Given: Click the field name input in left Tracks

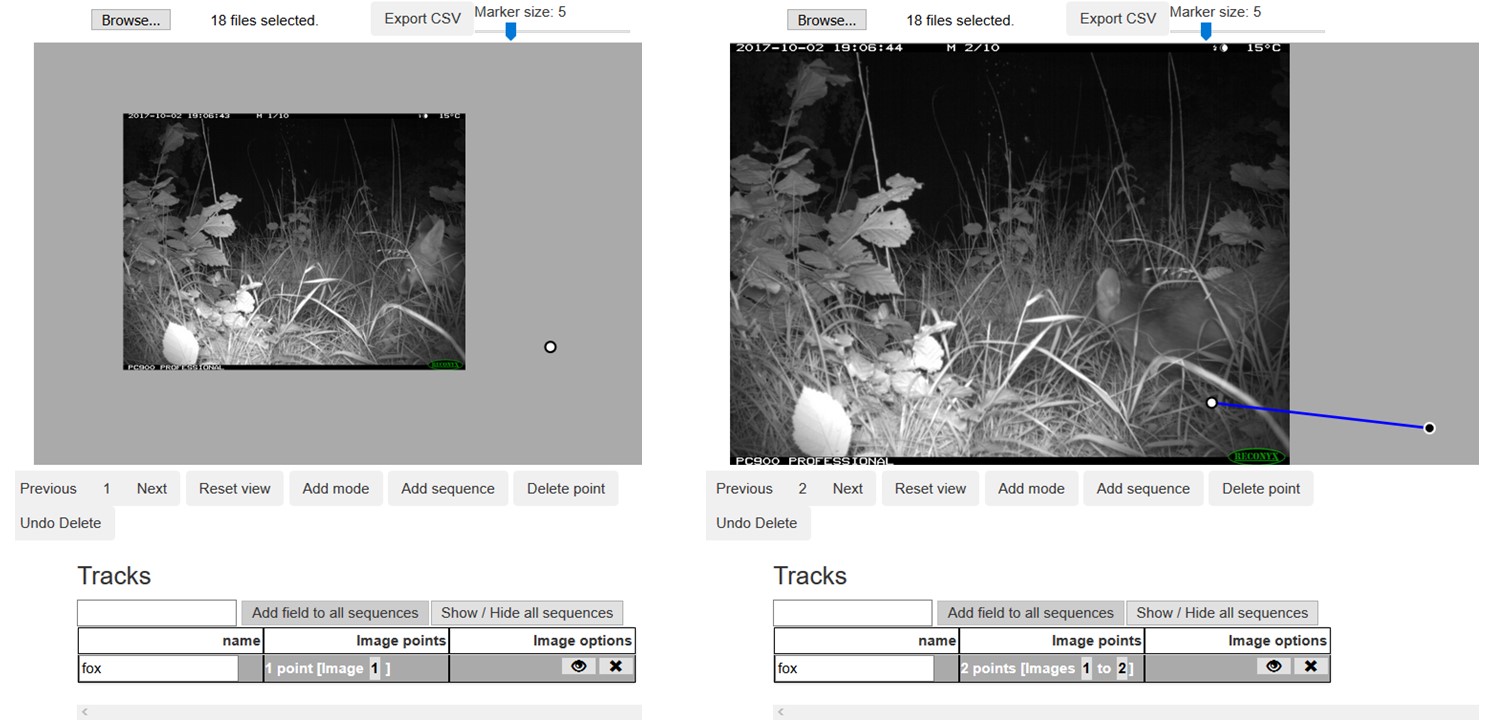Looking at the screenshot, I should (157, 613).
